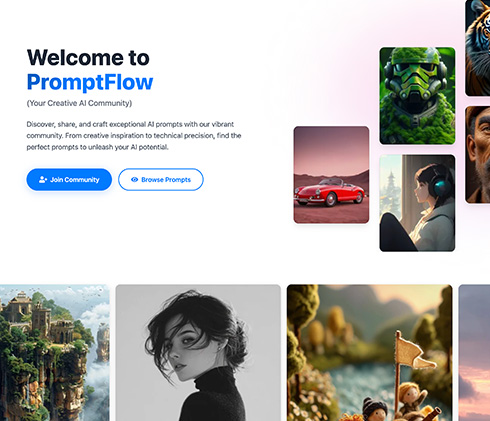
Task: Click the Browse Prompts button
Action: [161, 180]
